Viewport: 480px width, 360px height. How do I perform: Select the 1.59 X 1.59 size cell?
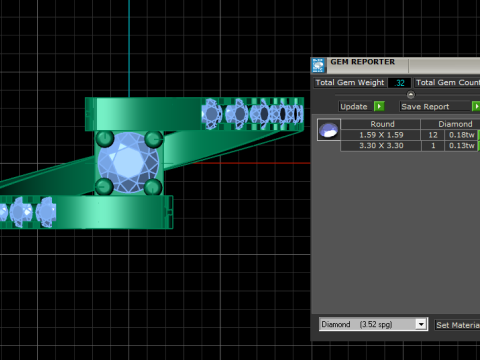click(381, 135)
